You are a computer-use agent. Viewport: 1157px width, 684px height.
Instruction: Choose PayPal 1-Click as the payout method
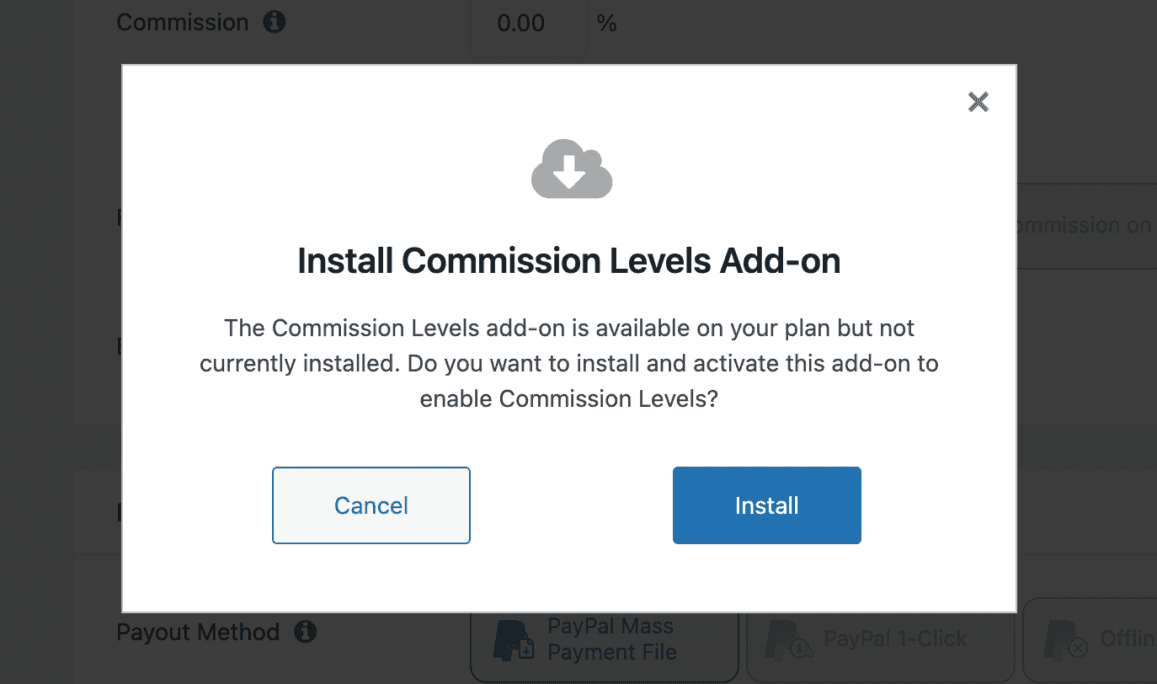880,638
